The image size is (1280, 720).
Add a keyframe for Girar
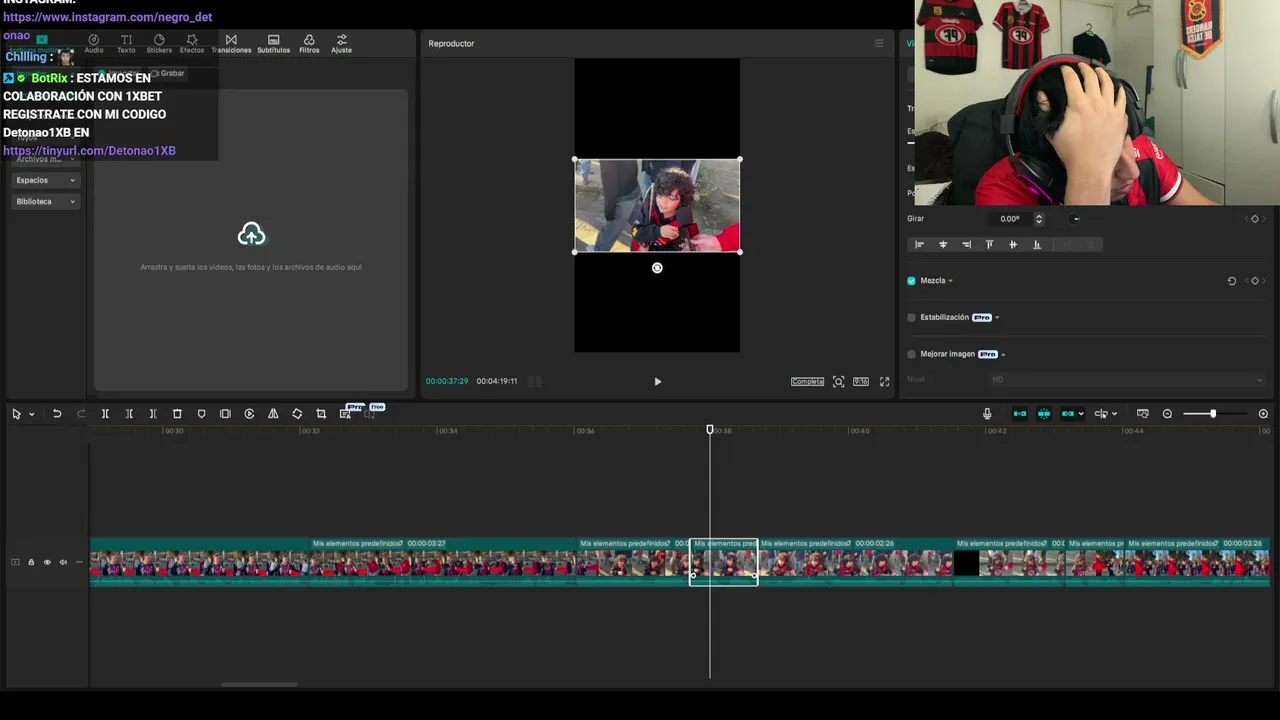point(1255,219)
